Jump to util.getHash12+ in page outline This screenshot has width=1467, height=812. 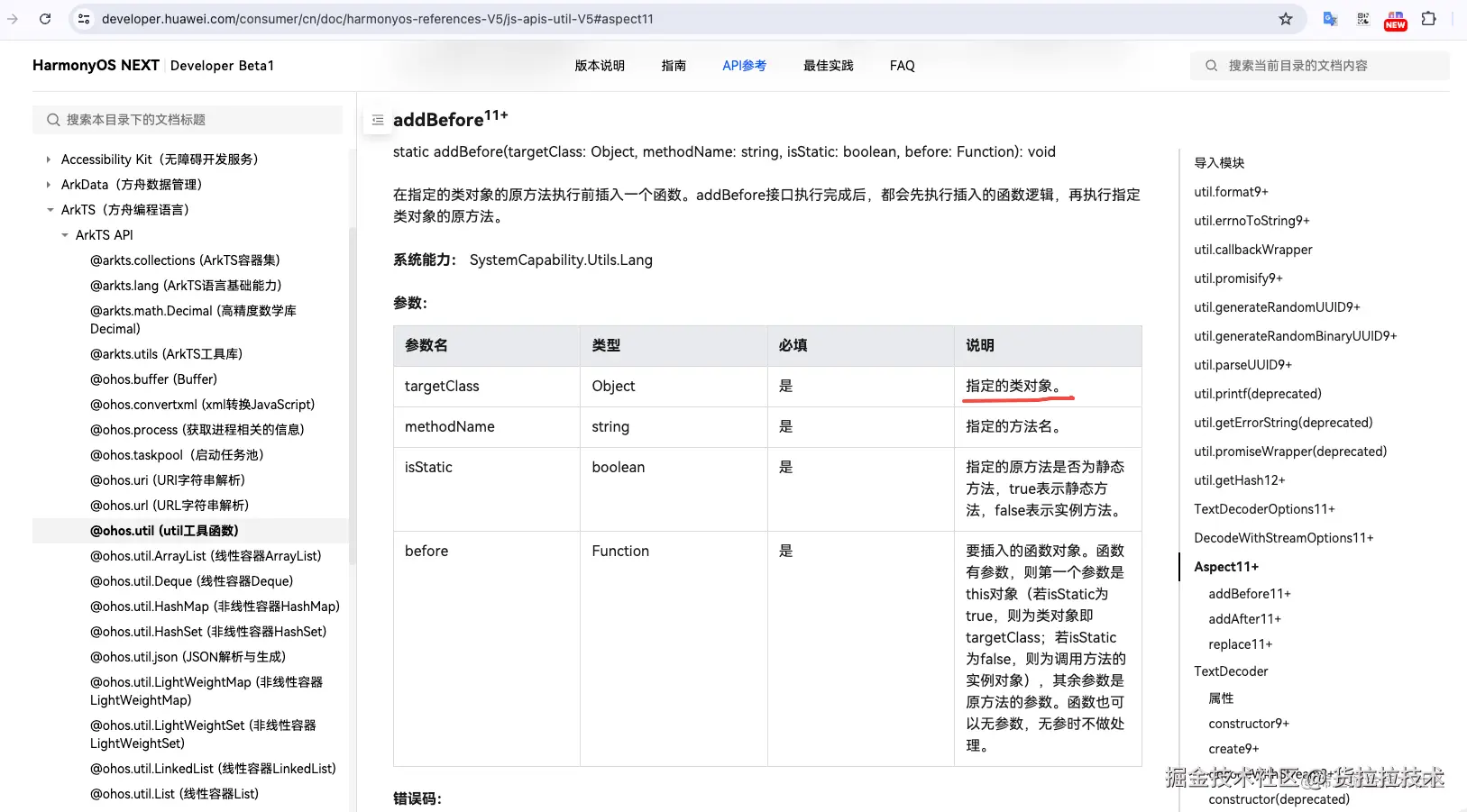click(1240, 480)
